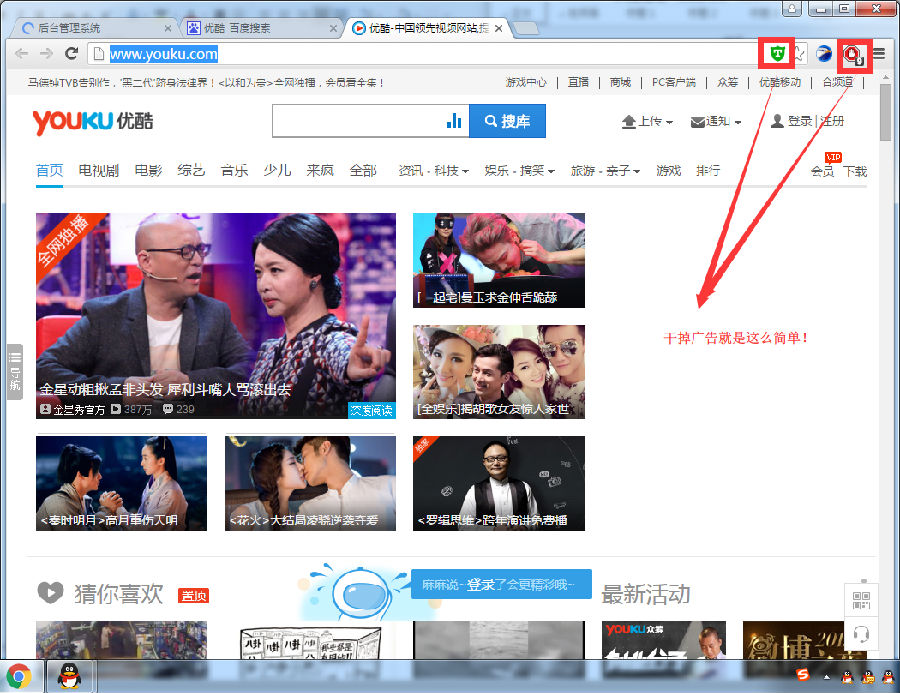Click the 登录了会更精彩哦 login banner
Image resolution: width=900 pixels, height=693 pixels.
pyautogui.click(x=501, y=584)
